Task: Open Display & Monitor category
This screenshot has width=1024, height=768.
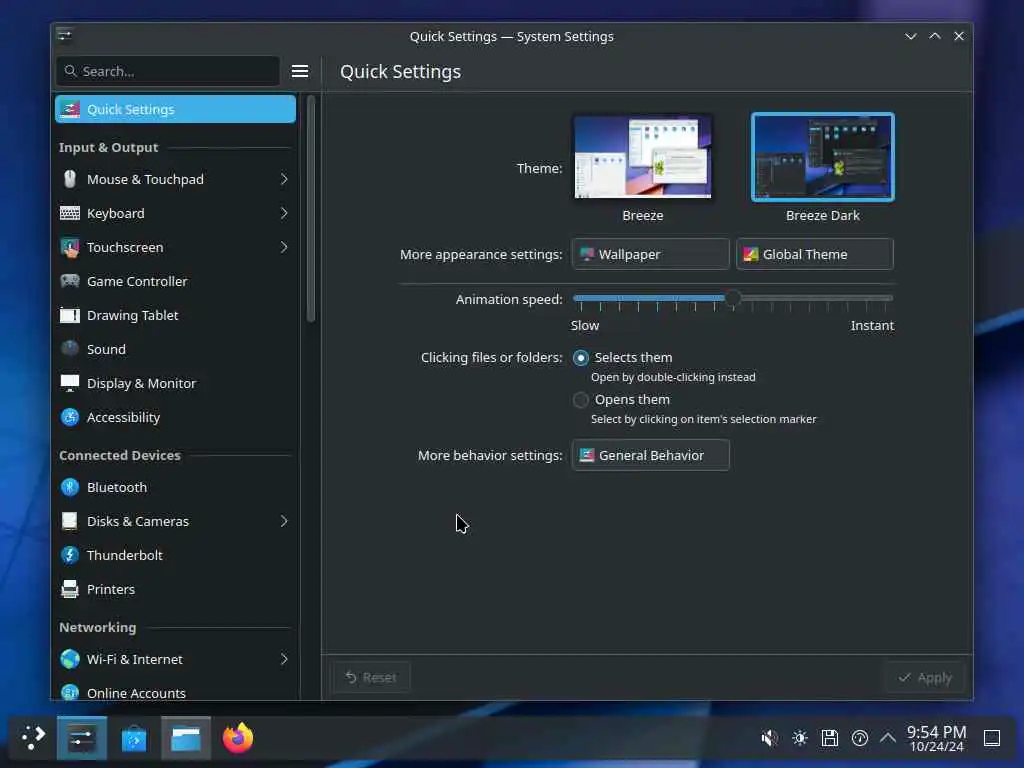Action: point(175,383)
